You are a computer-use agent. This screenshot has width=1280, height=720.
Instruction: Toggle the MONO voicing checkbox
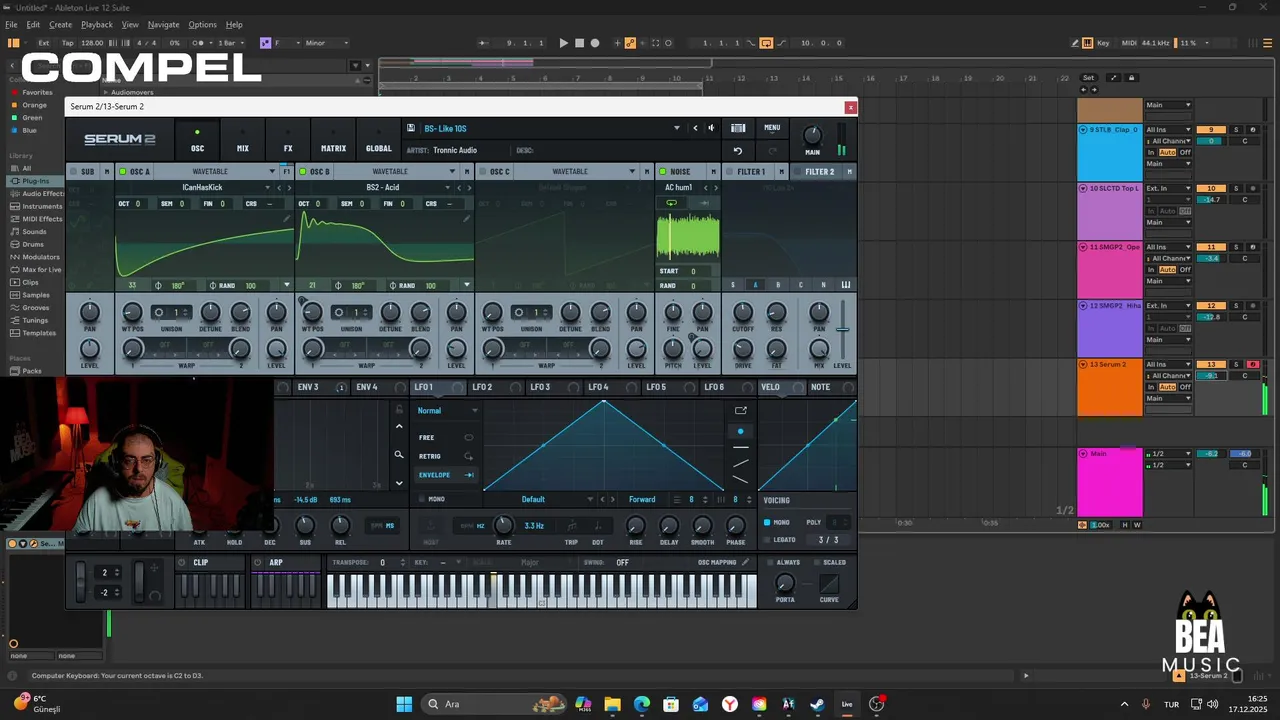click(x=767, y=522)
